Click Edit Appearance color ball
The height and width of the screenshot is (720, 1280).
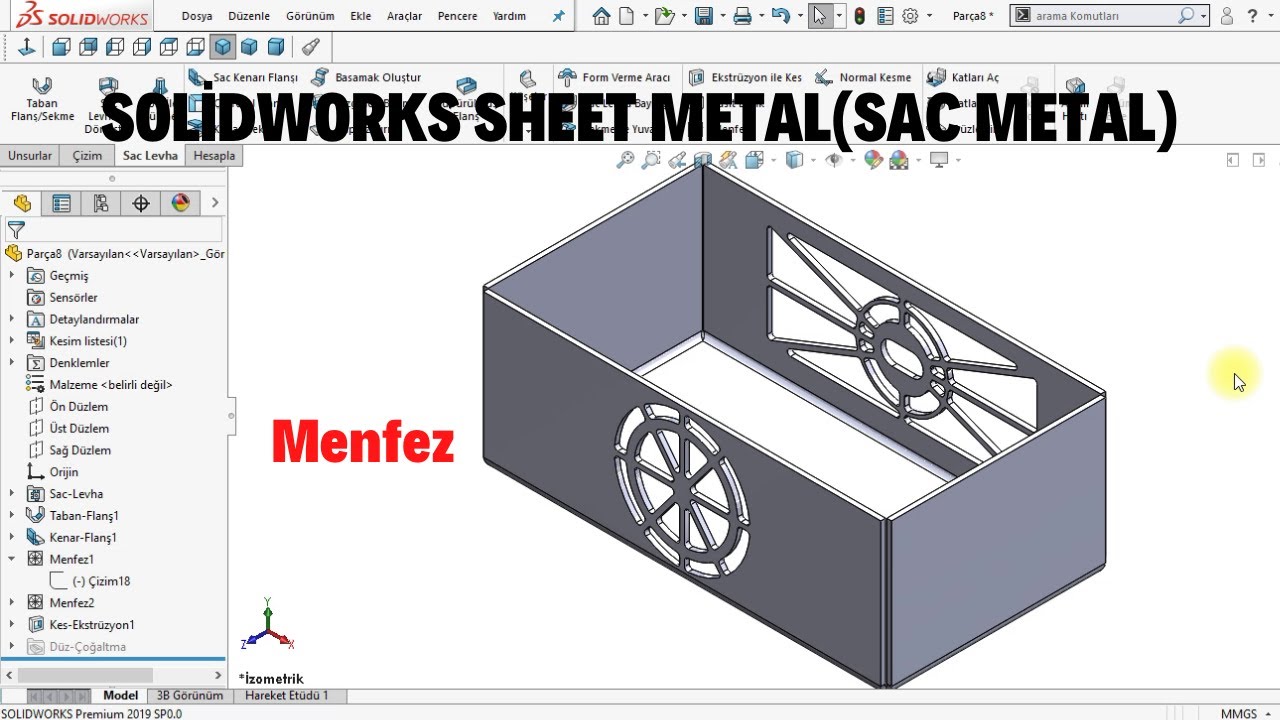click(873, 159)
